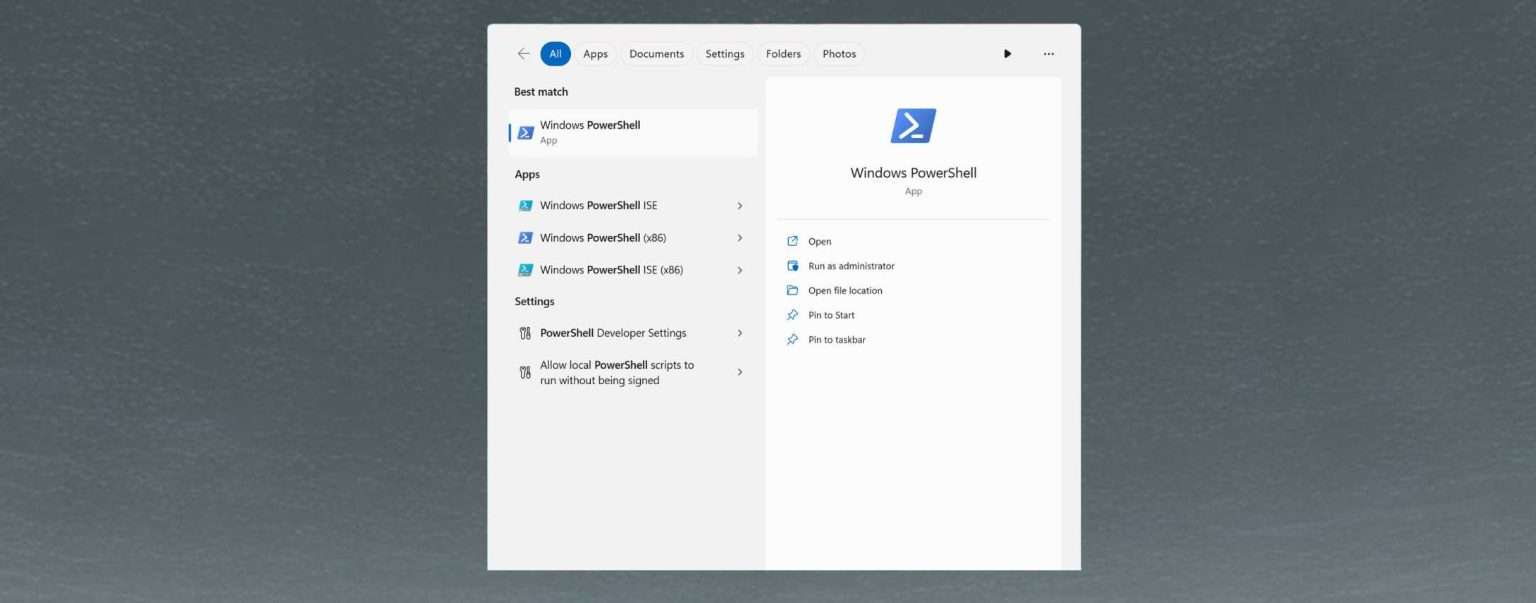Viewport: 1536px width, 603px height.
Task: Click the Run as administrator shield icon
Action: [x=793, y=266]
